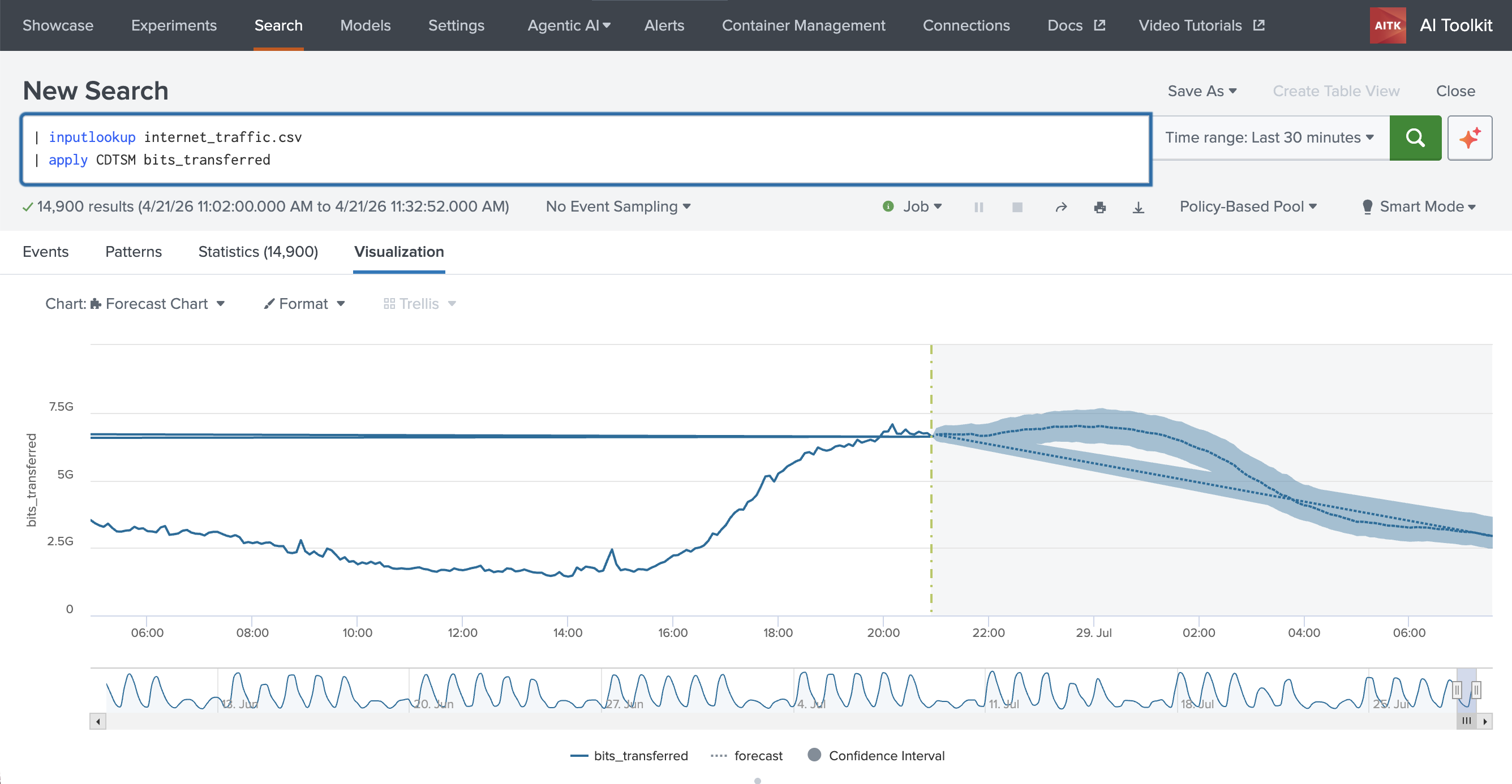The width and height of the screenshot is (1512, 784).
Task: Toggle bits_transferred series in legend
Action: (x=629, y=755)
